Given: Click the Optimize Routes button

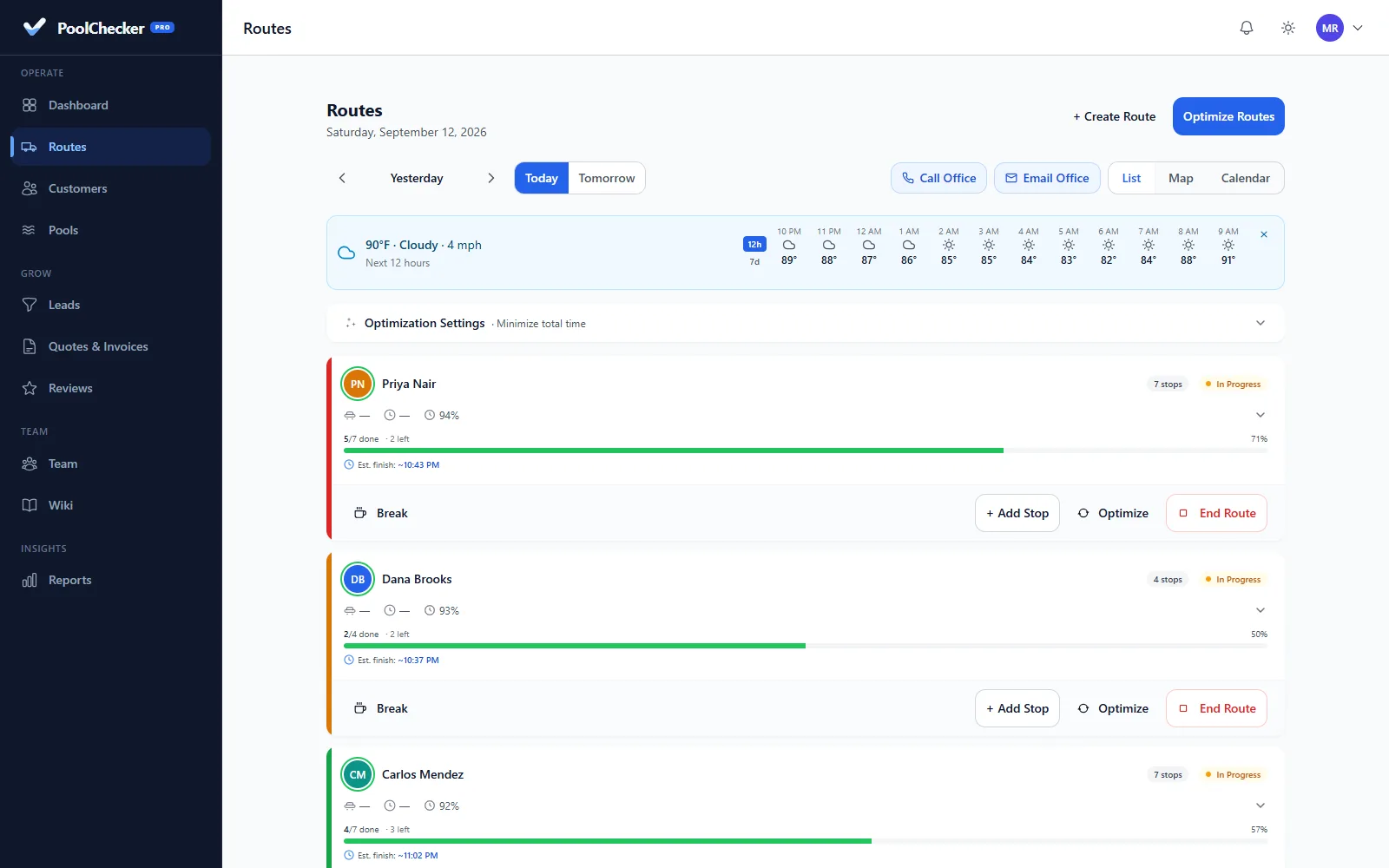Looking at the screenshot, I should point(1228,116).
